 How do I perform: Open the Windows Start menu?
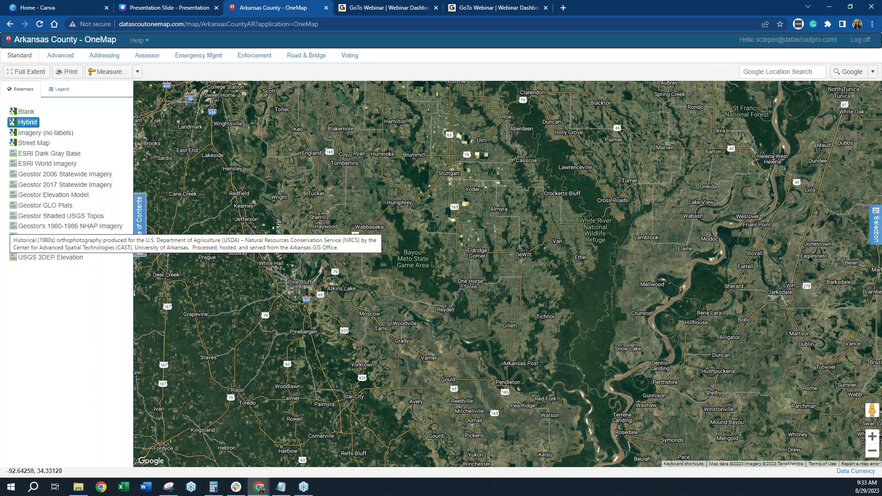(x=11, y=486)
